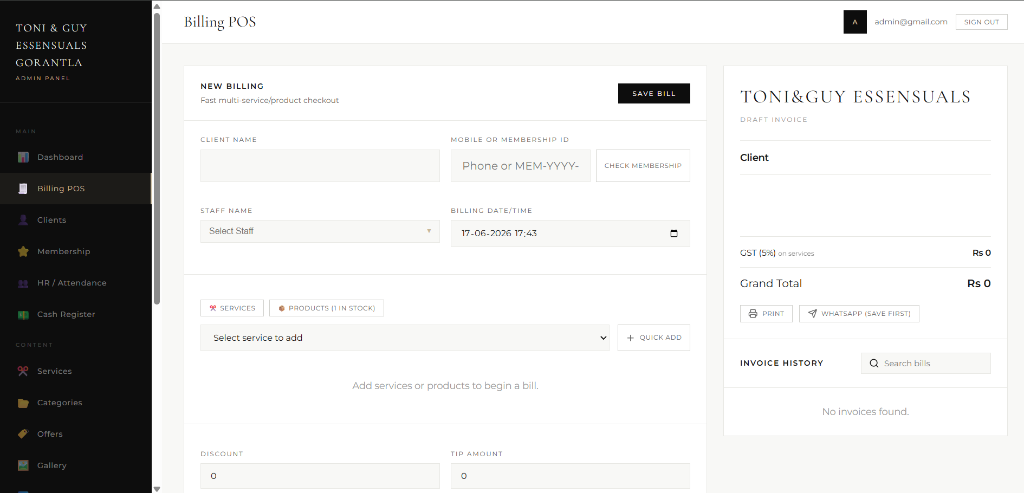This screenshot has height=493, width=1024.
Task: Open Cash Register page
Action: pos(76,314)
